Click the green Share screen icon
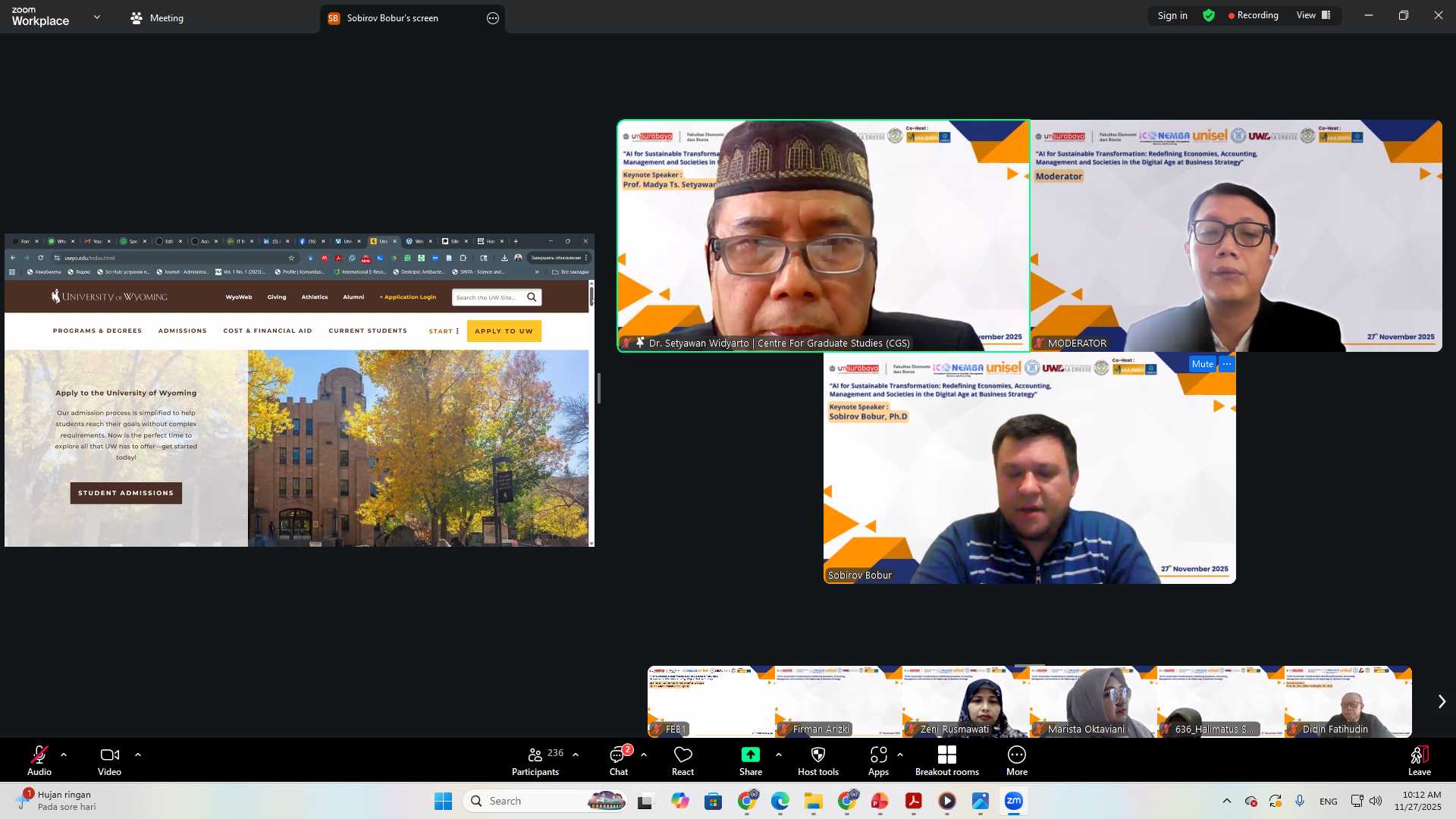Viewport: 1456px width, 819px height. pyautogui.click(x=750, y=755)
